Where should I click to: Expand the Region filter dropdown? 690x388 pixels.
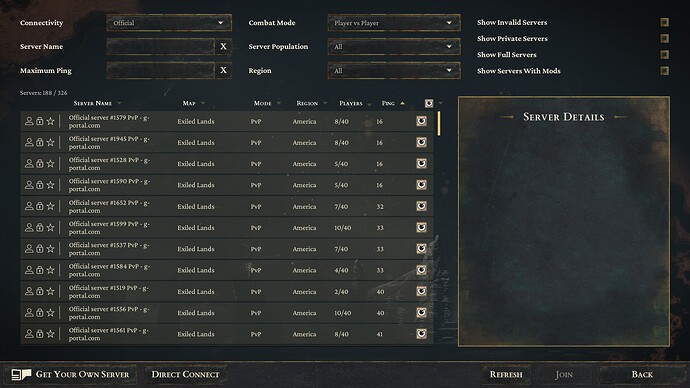point(394,70)
